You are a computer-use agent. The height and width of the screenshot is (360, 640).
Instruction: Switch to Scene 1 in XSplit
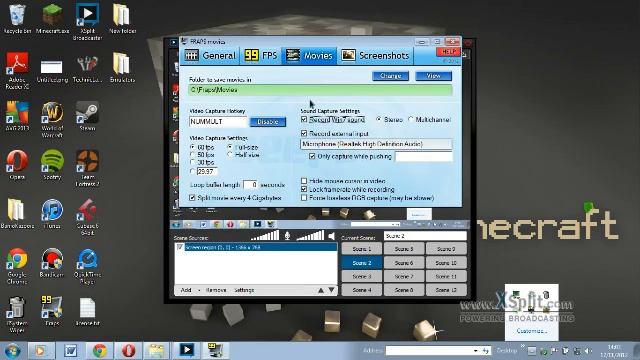click(362, 249)
